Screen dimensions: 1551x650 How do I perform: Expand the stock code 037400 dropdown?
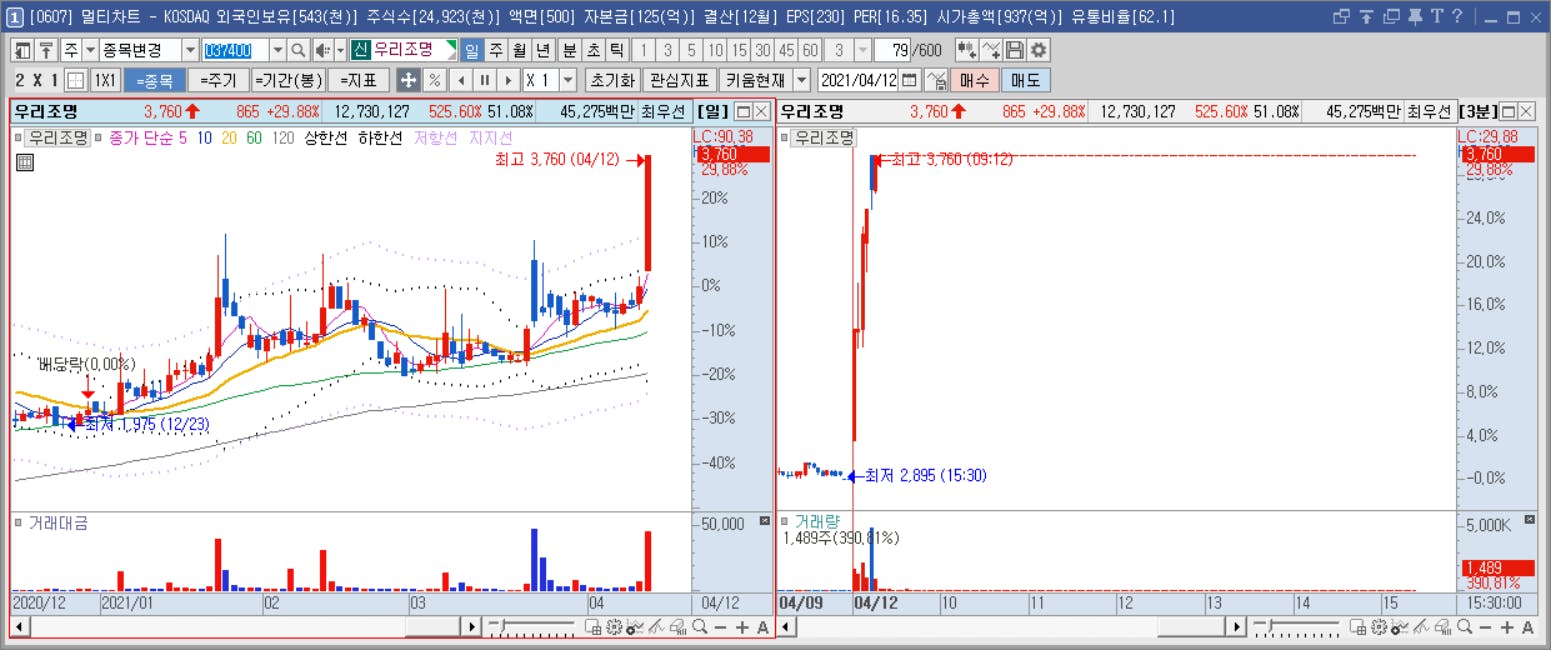tap(277, 50)
